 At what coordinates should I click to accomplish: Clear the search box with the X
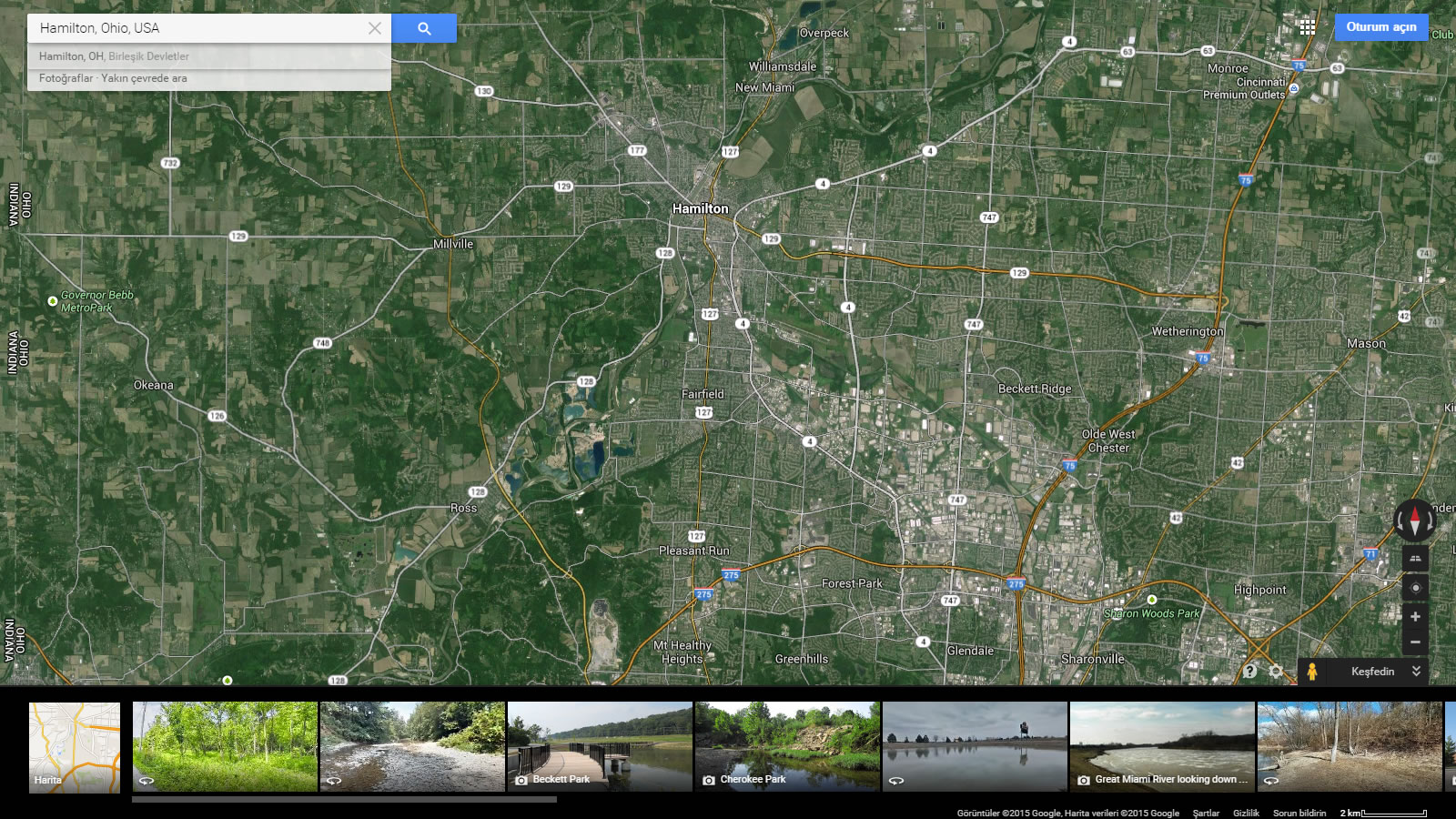374,28
